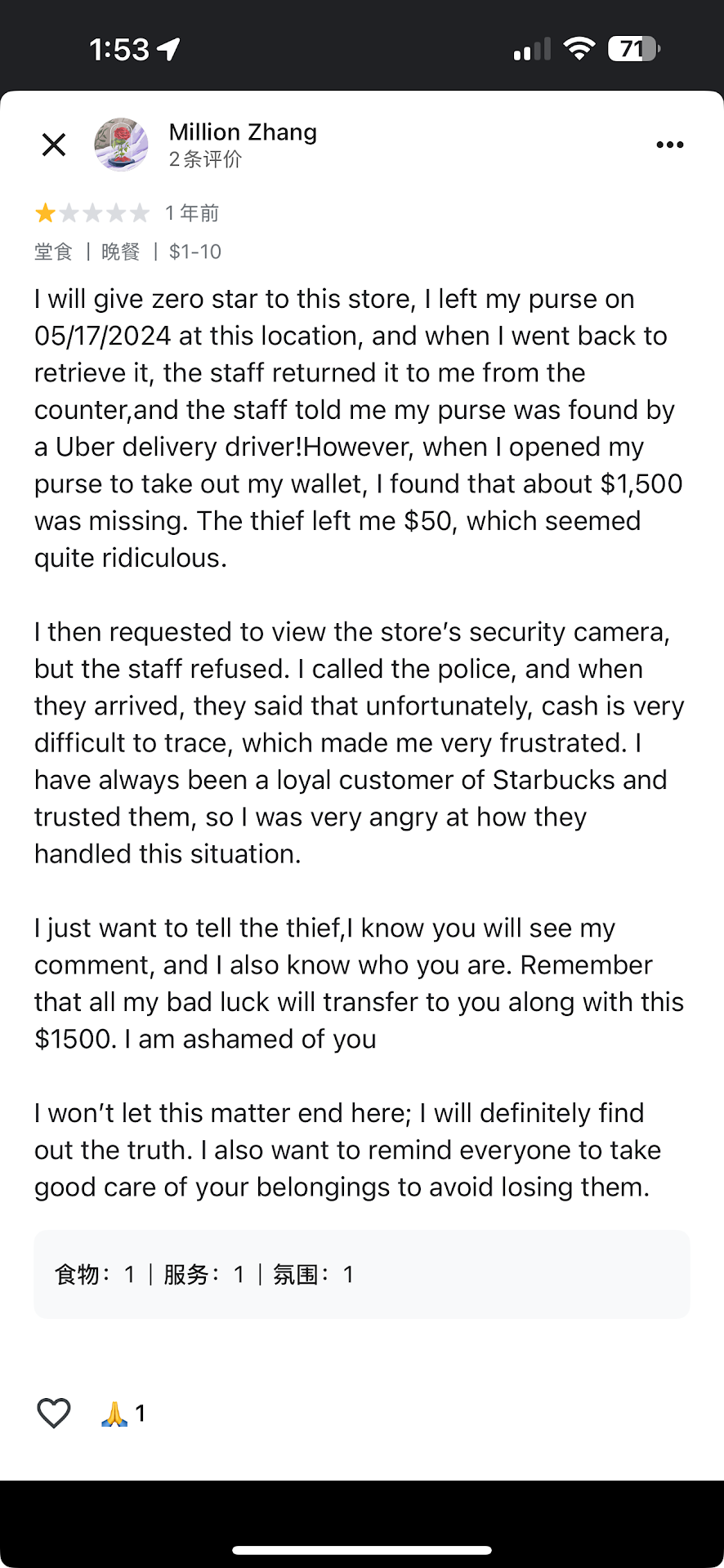The width and height of the screenshot is (724, 1568).
Task: Tap the 服务: 1 service rating
Action: (204, 1274)
